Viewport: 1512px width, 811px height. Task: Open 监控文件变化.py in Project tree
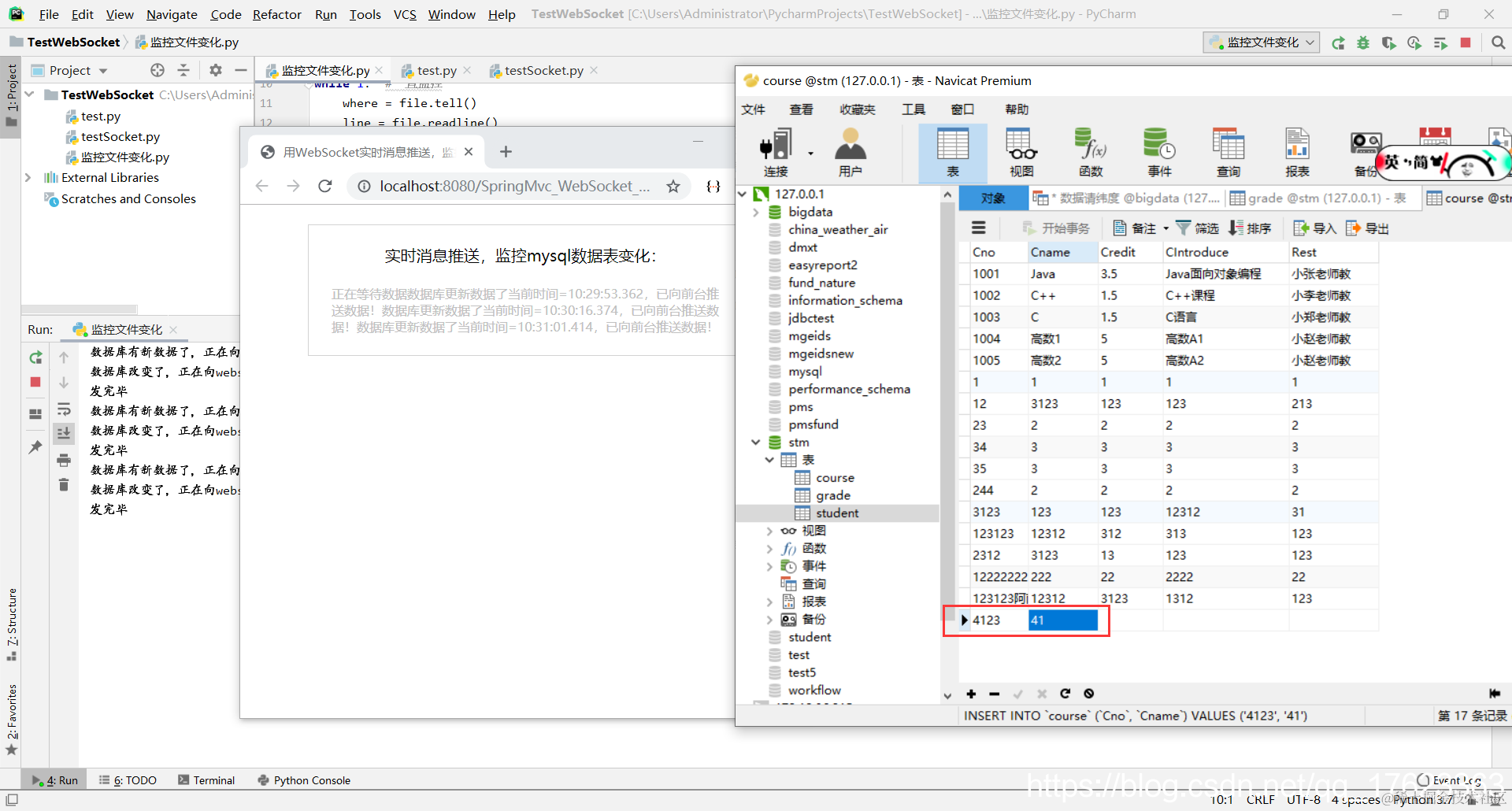point(125,157)
